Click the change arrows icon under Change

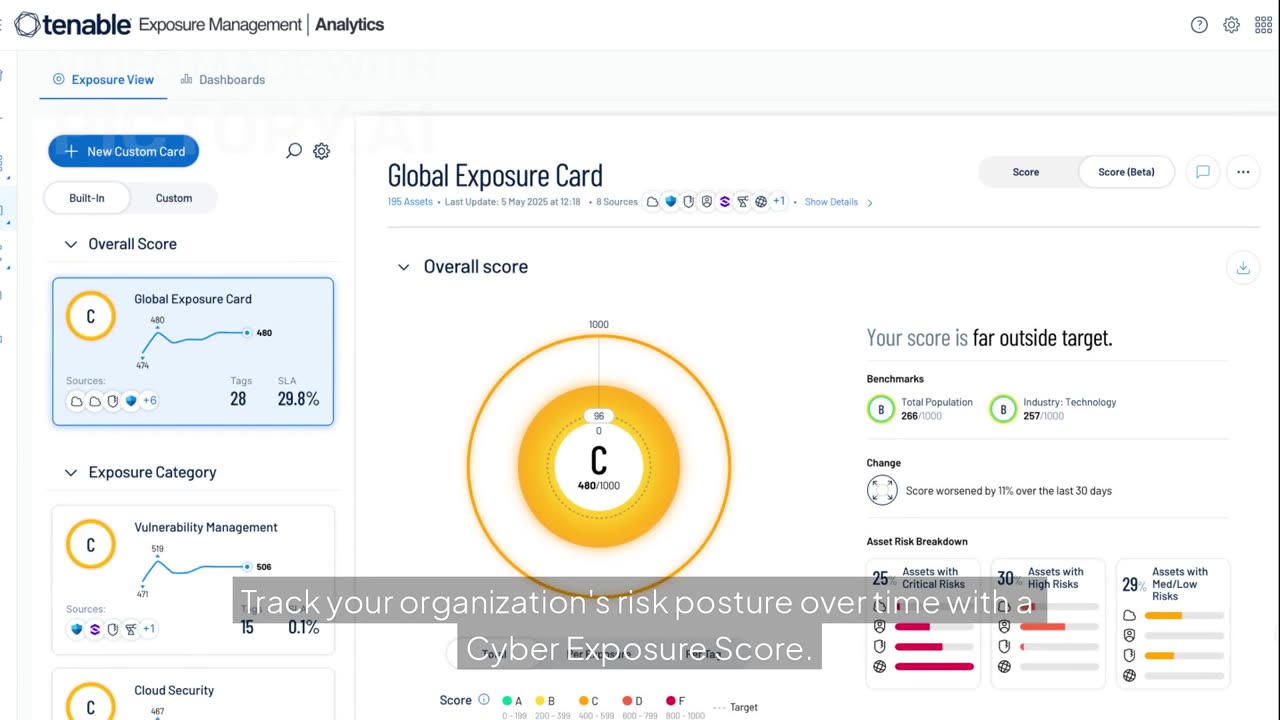tap(882, 490)
